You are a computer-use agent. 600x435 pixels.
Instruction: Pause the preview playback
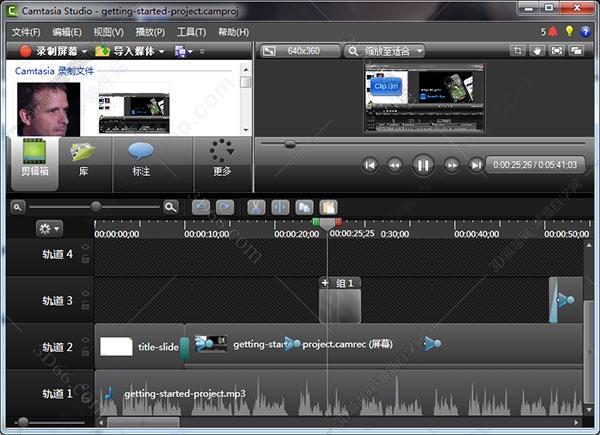pyautogui.click(x=423, y=165)
